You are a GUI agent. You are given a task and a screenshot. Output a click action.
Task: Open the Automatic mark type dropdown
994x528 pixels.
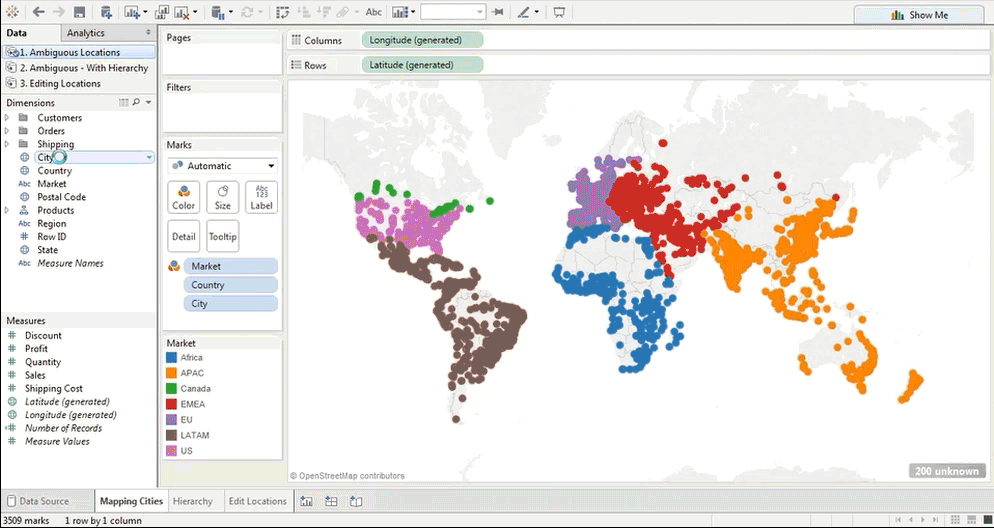(222, 166)
